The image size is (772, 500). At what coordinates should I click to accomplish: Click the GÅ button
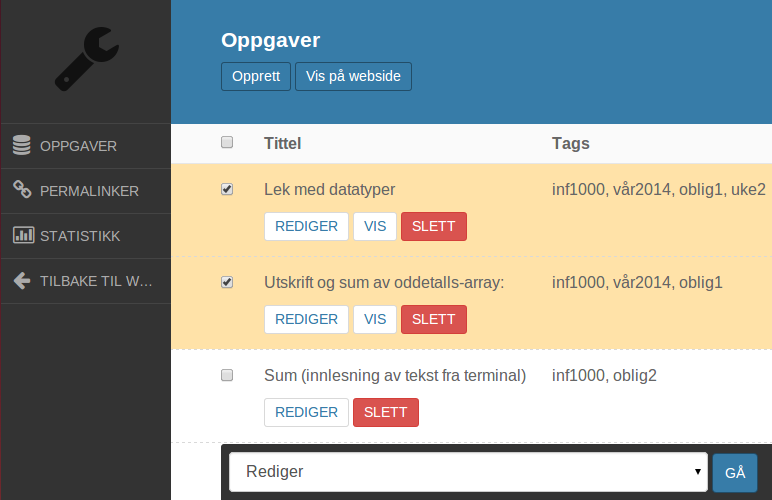pos(735,473)
